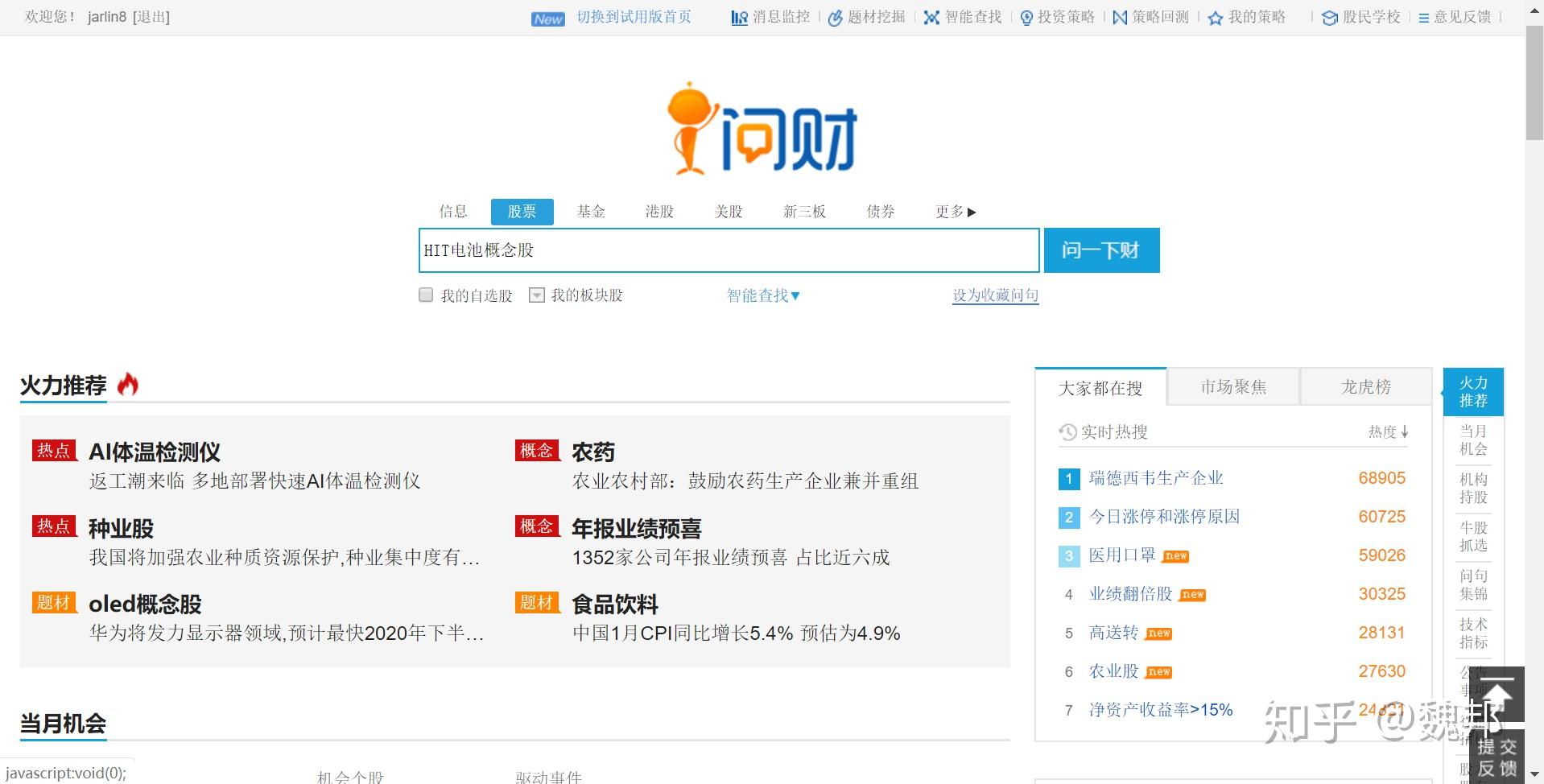
Task: Click the red 概念 tag beside 农药
Action: 537,451
